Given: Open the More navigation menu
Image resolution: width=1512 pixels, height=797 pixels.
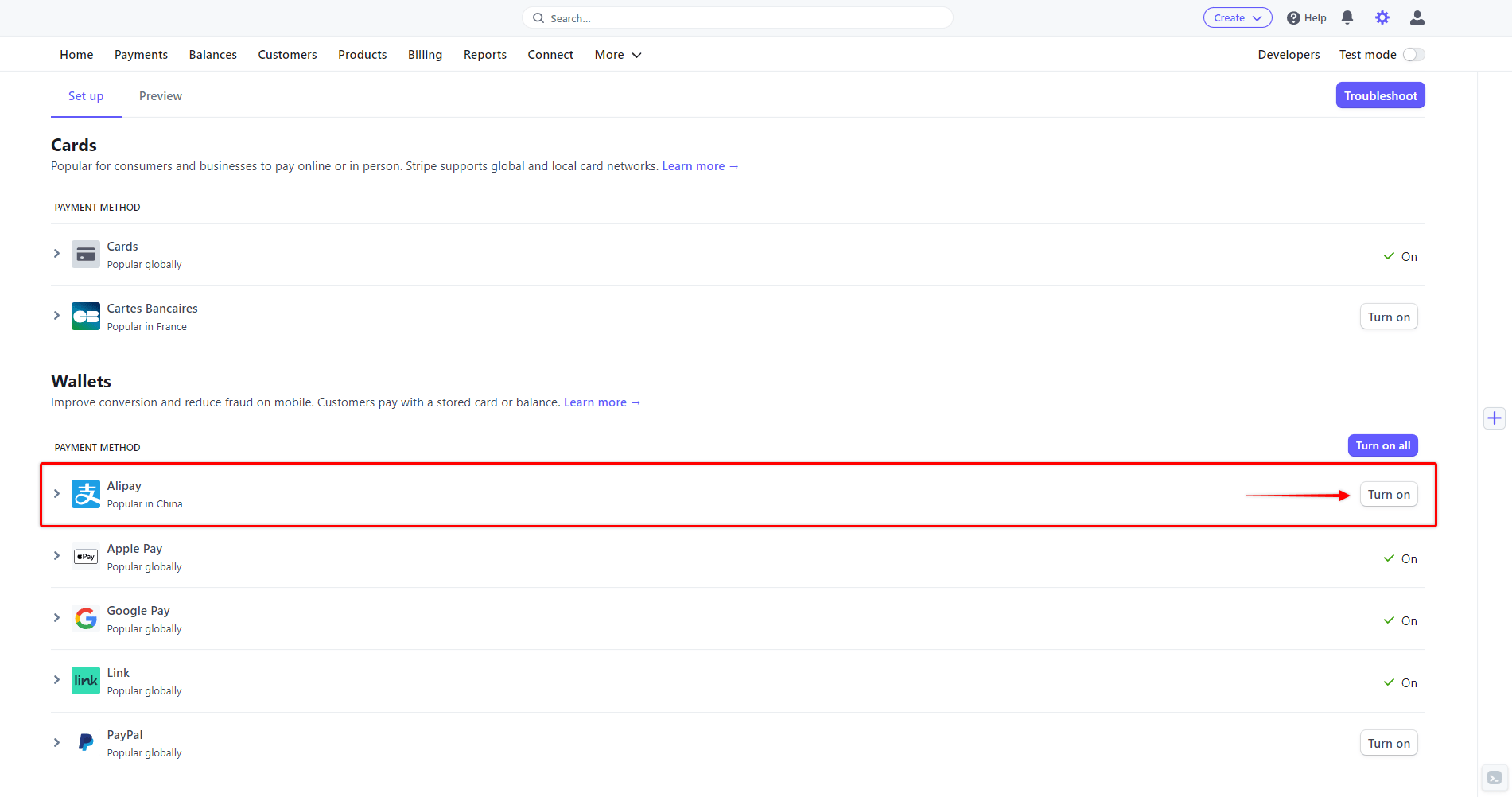Looking at the screenshot, I should pyautogui.click(x=618, y=55).
